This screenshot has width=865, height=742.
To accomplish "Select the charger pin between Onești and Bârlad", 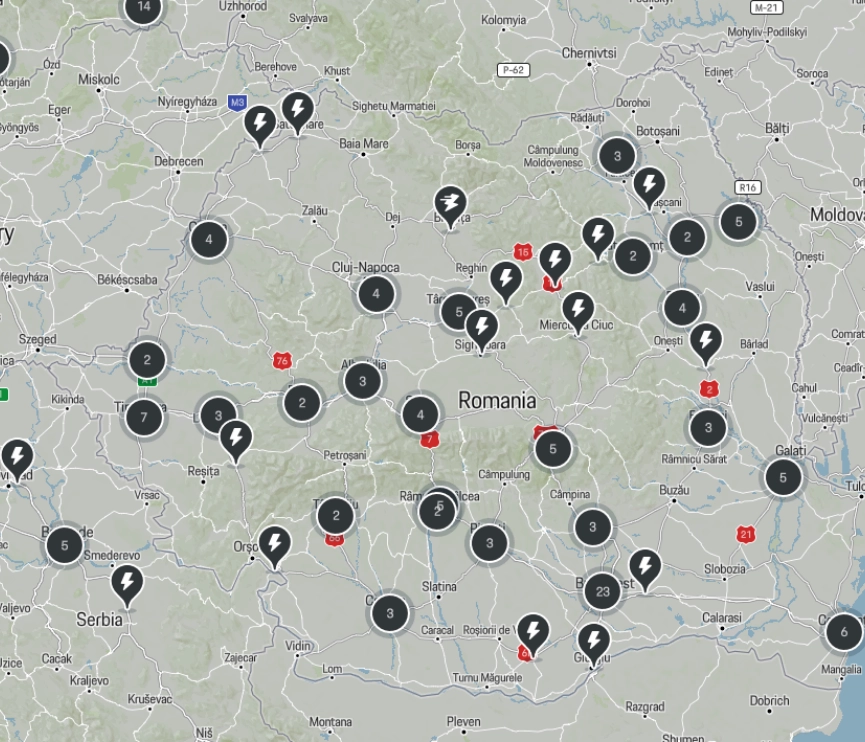I will [x=705, y=341].
